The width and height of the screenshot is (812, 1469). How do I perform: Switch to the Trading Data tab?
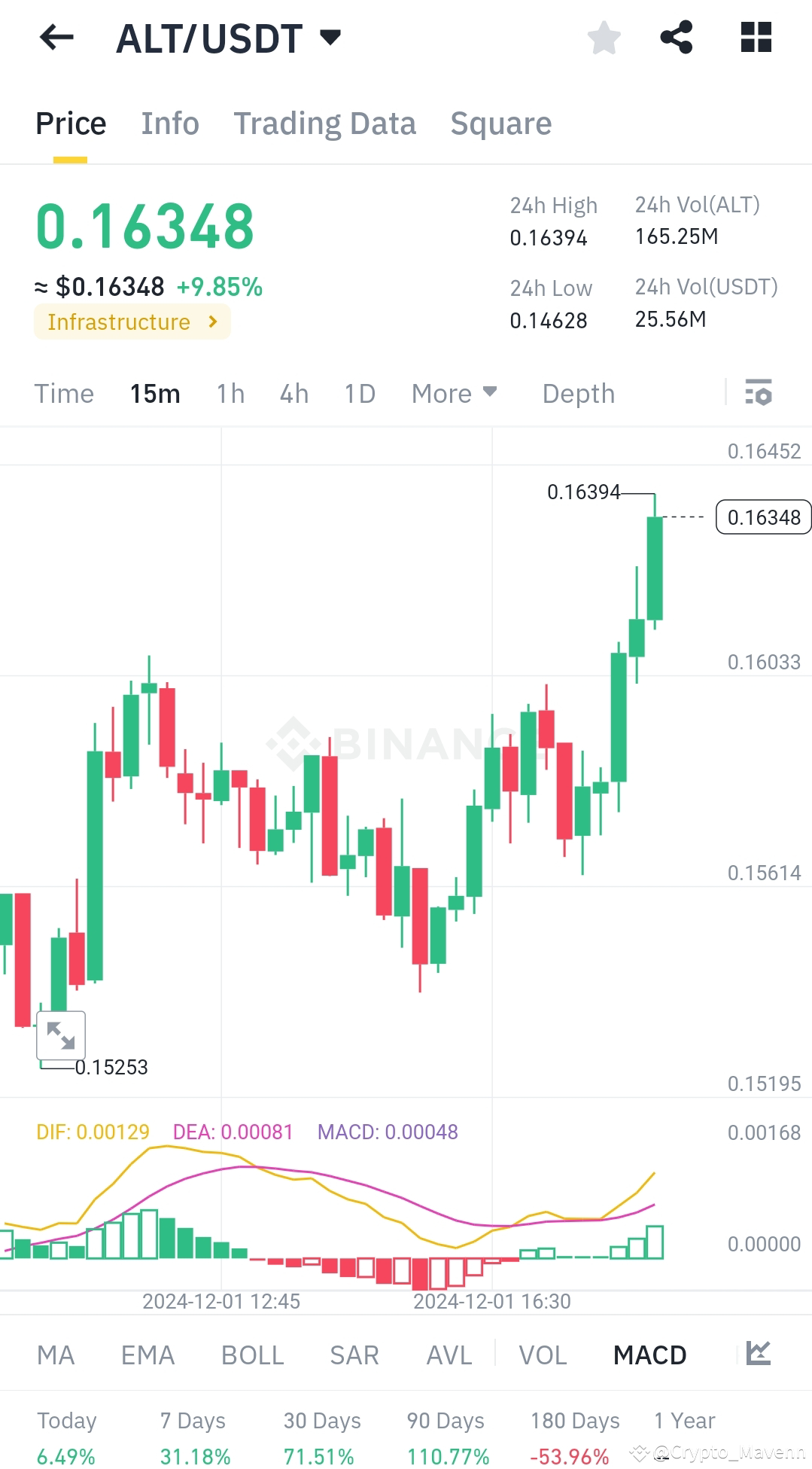325,123
